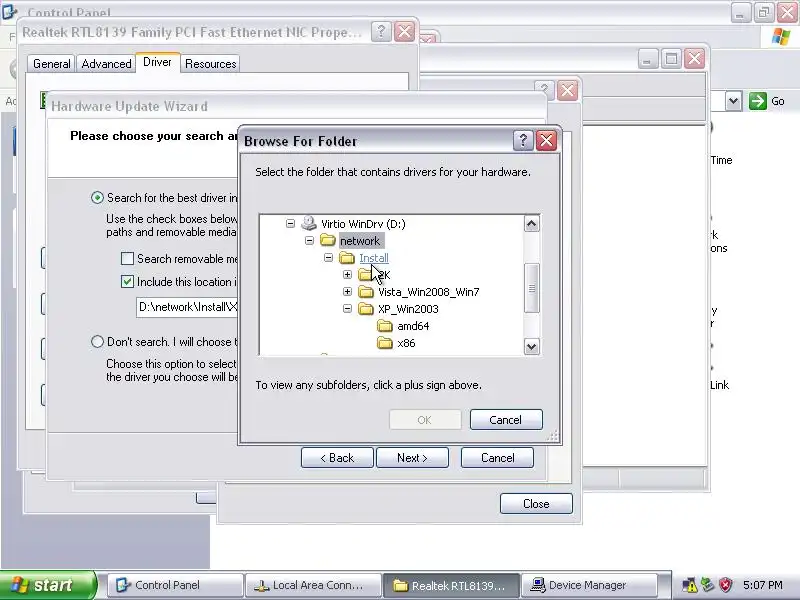Screen dimensions: 800x600
Task: Click Cancel in Hardware Update Wizard
Action: pyautogui.click(x=497, y=458)
